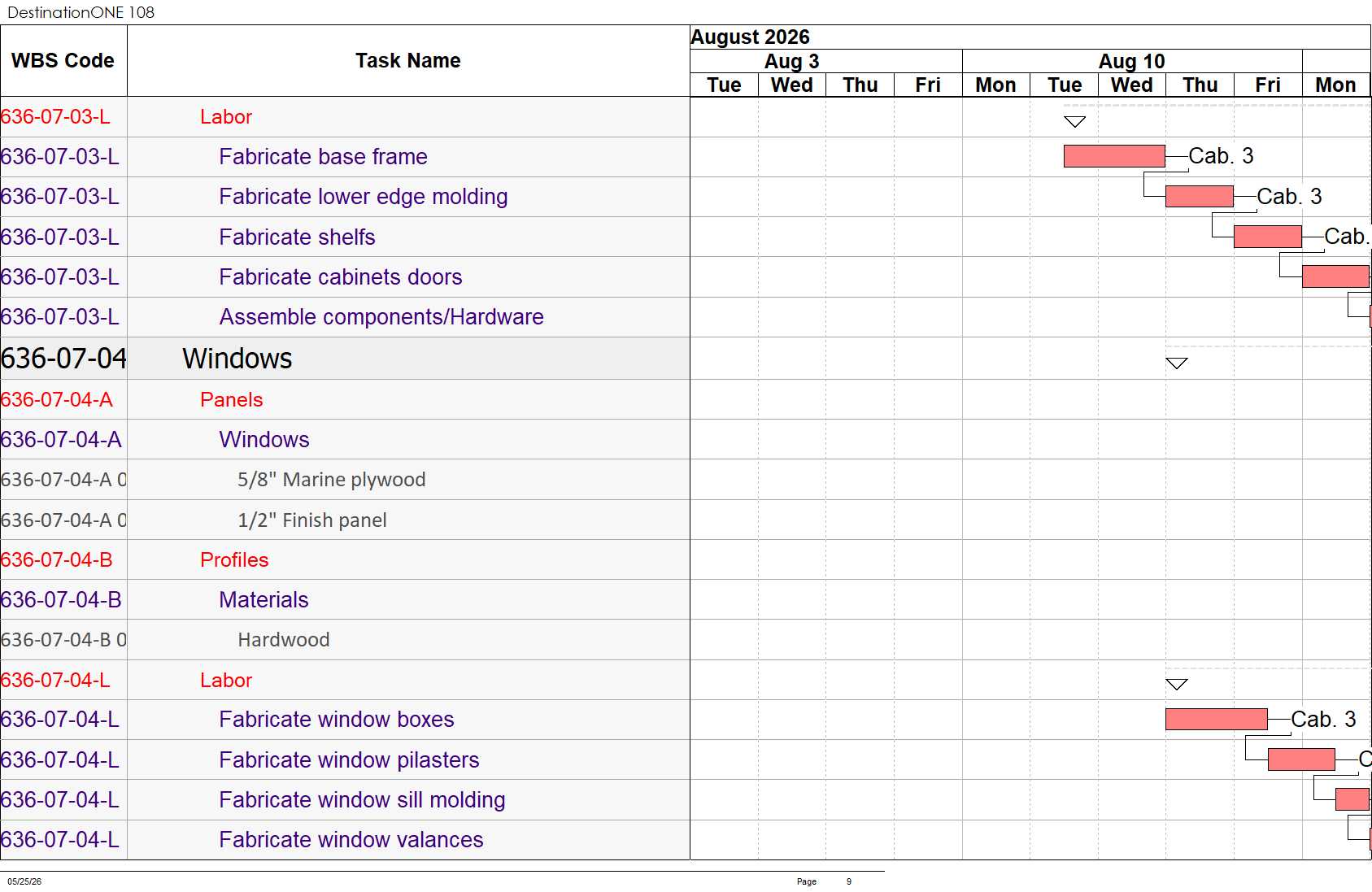The image size is (1372, 892).
Task: Click the Aug 10 week header
Action: tap(1132, 61)
